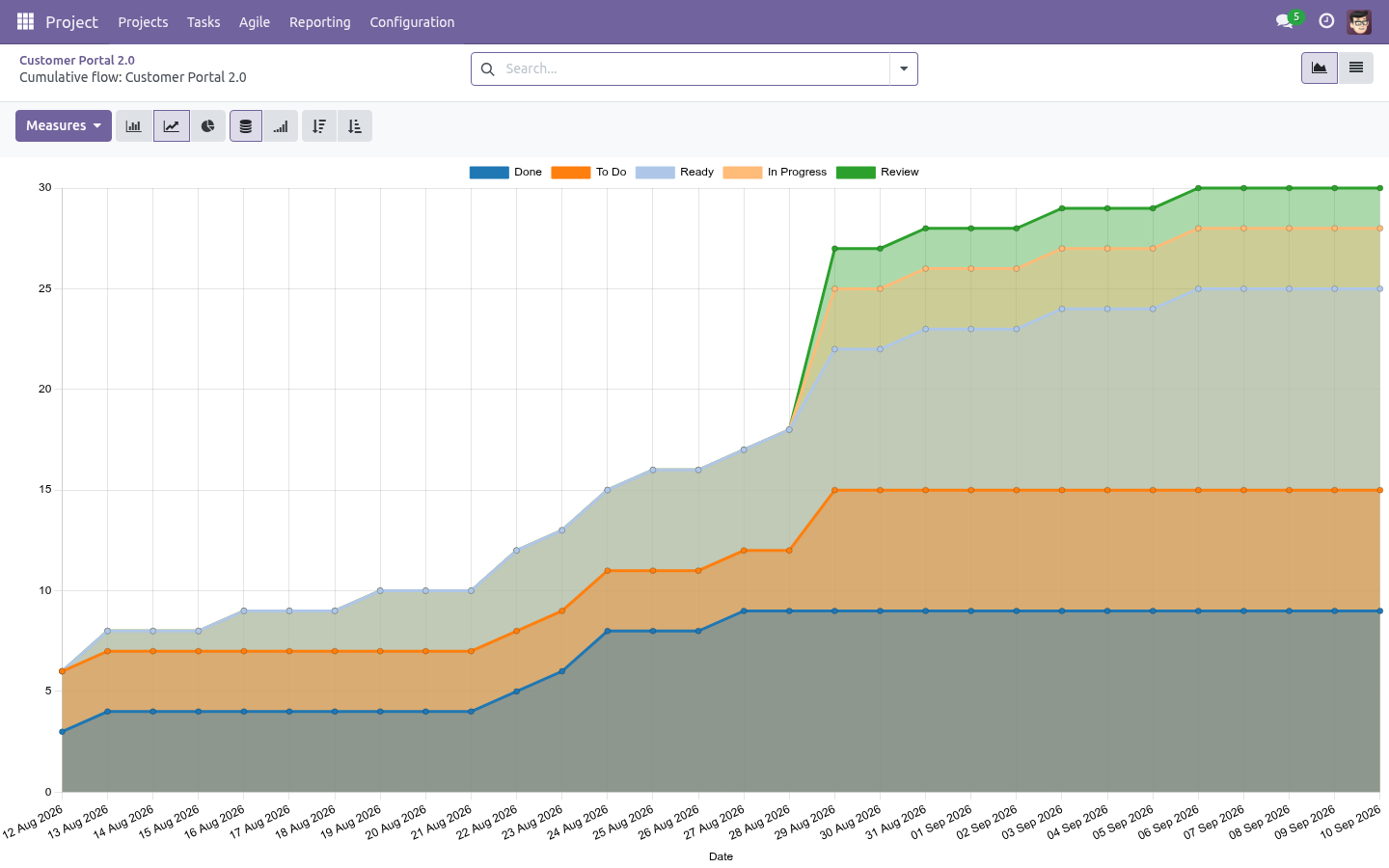Open the Agile menu
The height and width of the screenshot is (868, 1389).
tap(255, 22)
